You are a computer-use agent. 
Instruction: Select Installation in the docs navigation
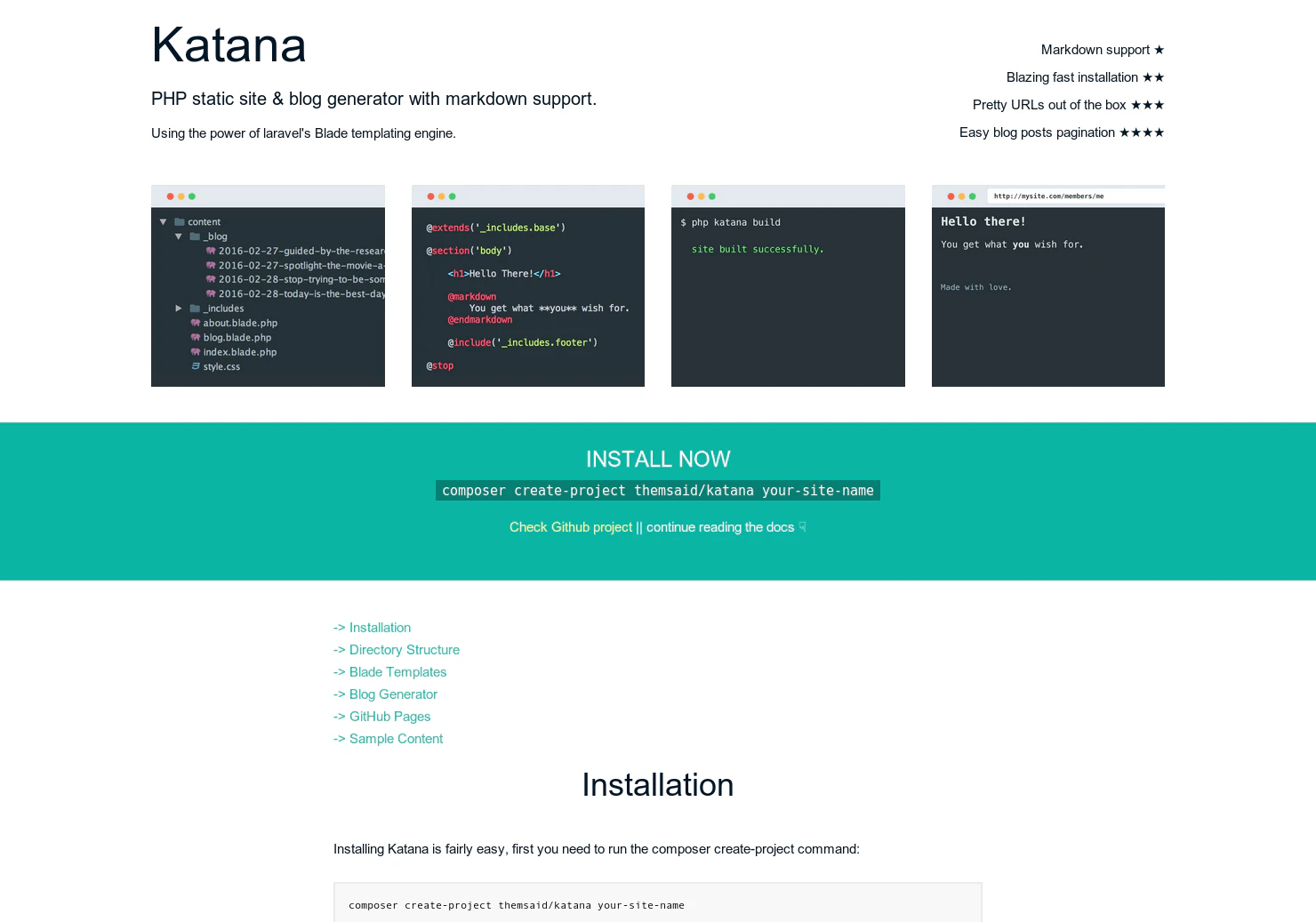[380, 628]
